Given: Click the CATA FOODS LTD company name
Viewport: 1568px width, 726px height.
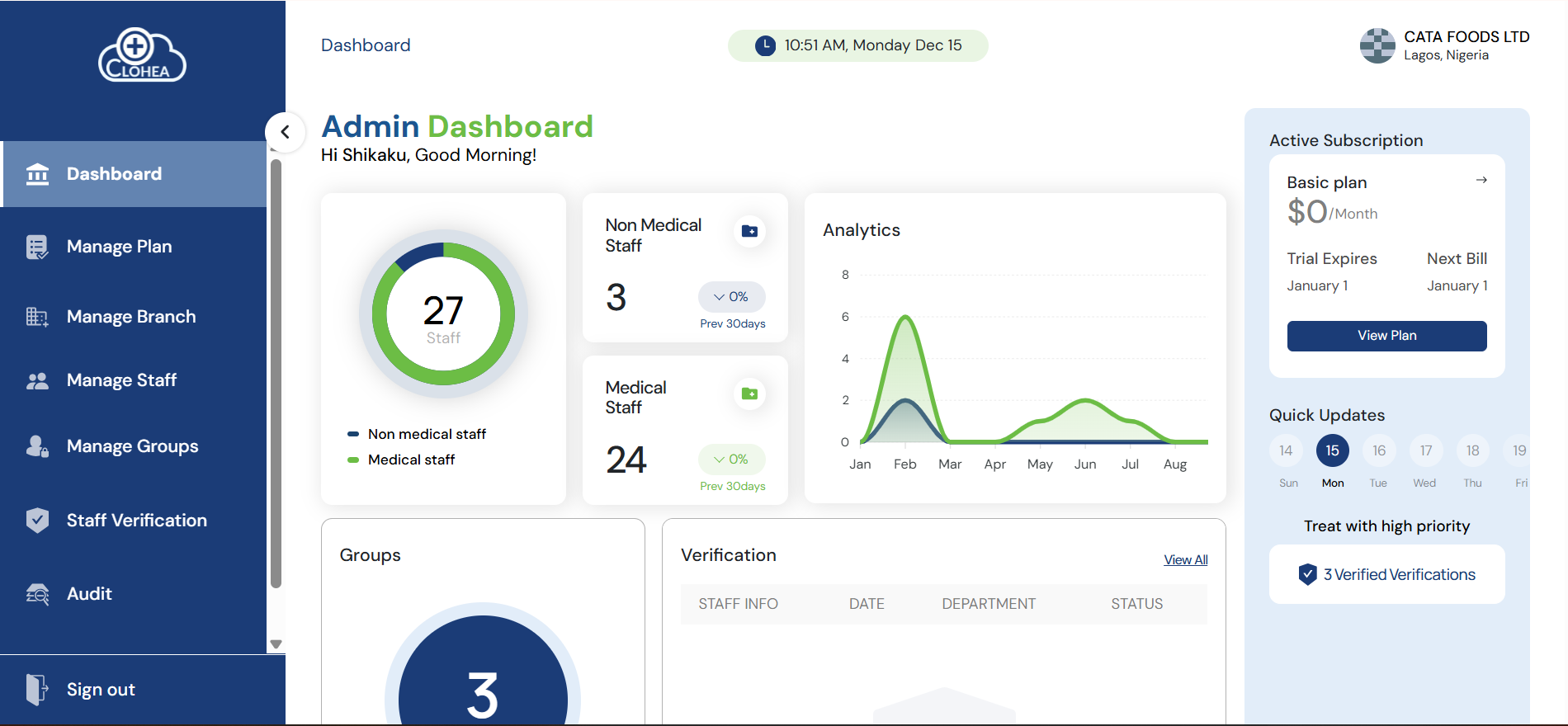Looking at the screenshot, I should (1466, 36).
